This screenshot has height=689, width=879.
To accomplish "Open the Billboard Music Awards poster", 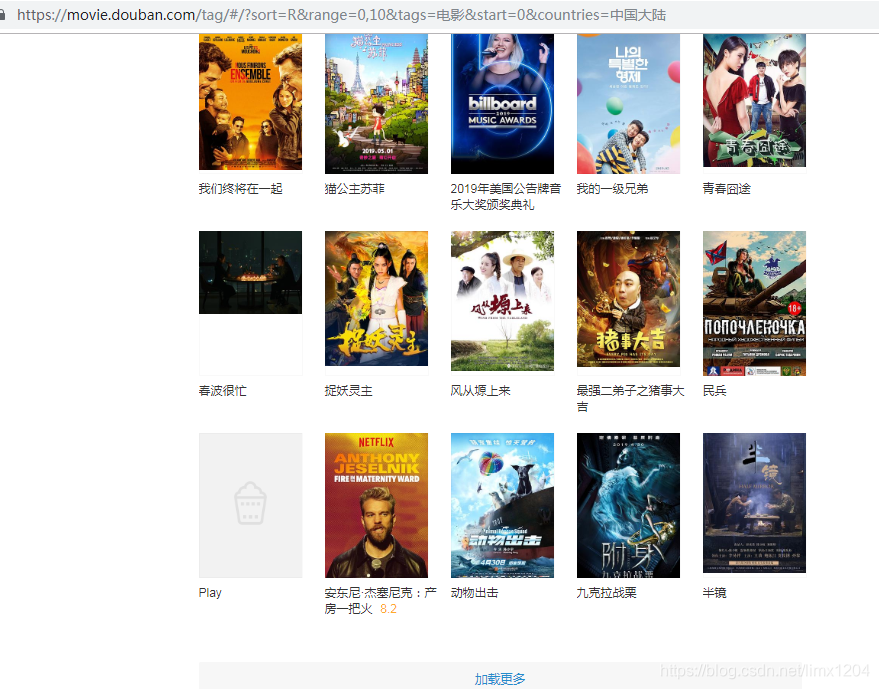I will click(x=502, y=104).
